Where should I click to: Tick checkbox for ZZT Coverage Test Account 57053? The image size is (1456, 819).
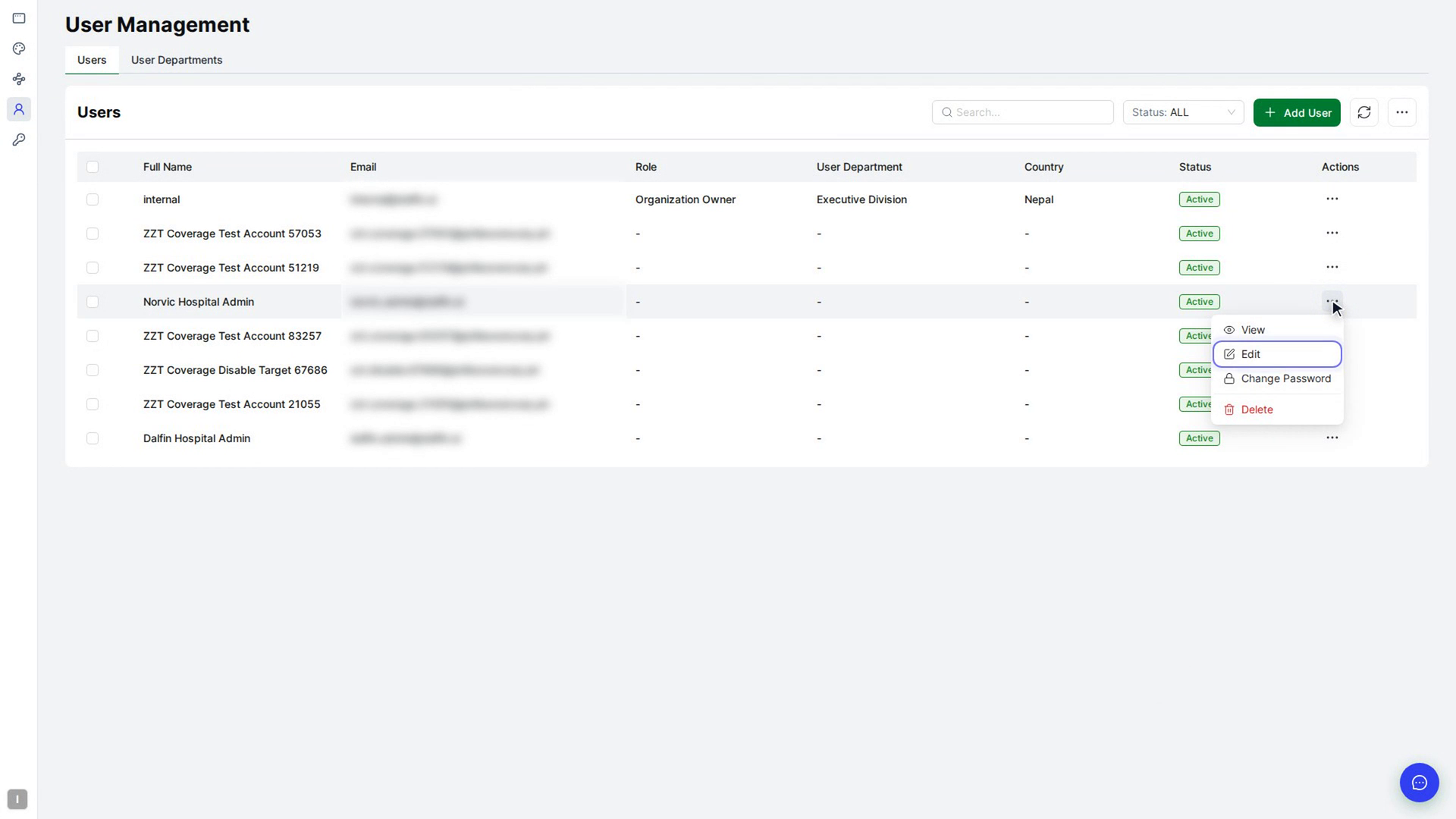coord(93,234)
